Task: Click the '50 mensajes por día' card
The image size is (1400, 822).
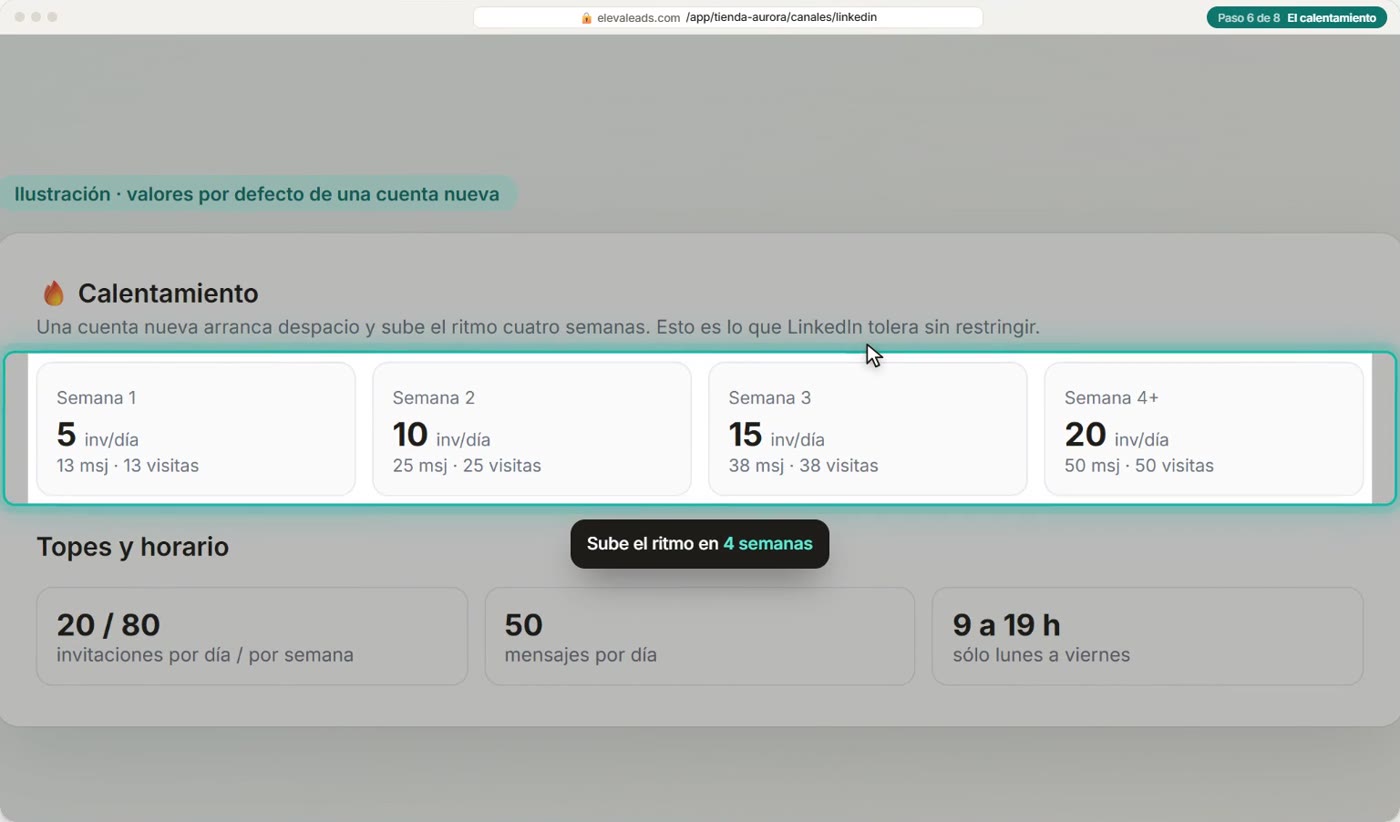Action: coord(700,636)
